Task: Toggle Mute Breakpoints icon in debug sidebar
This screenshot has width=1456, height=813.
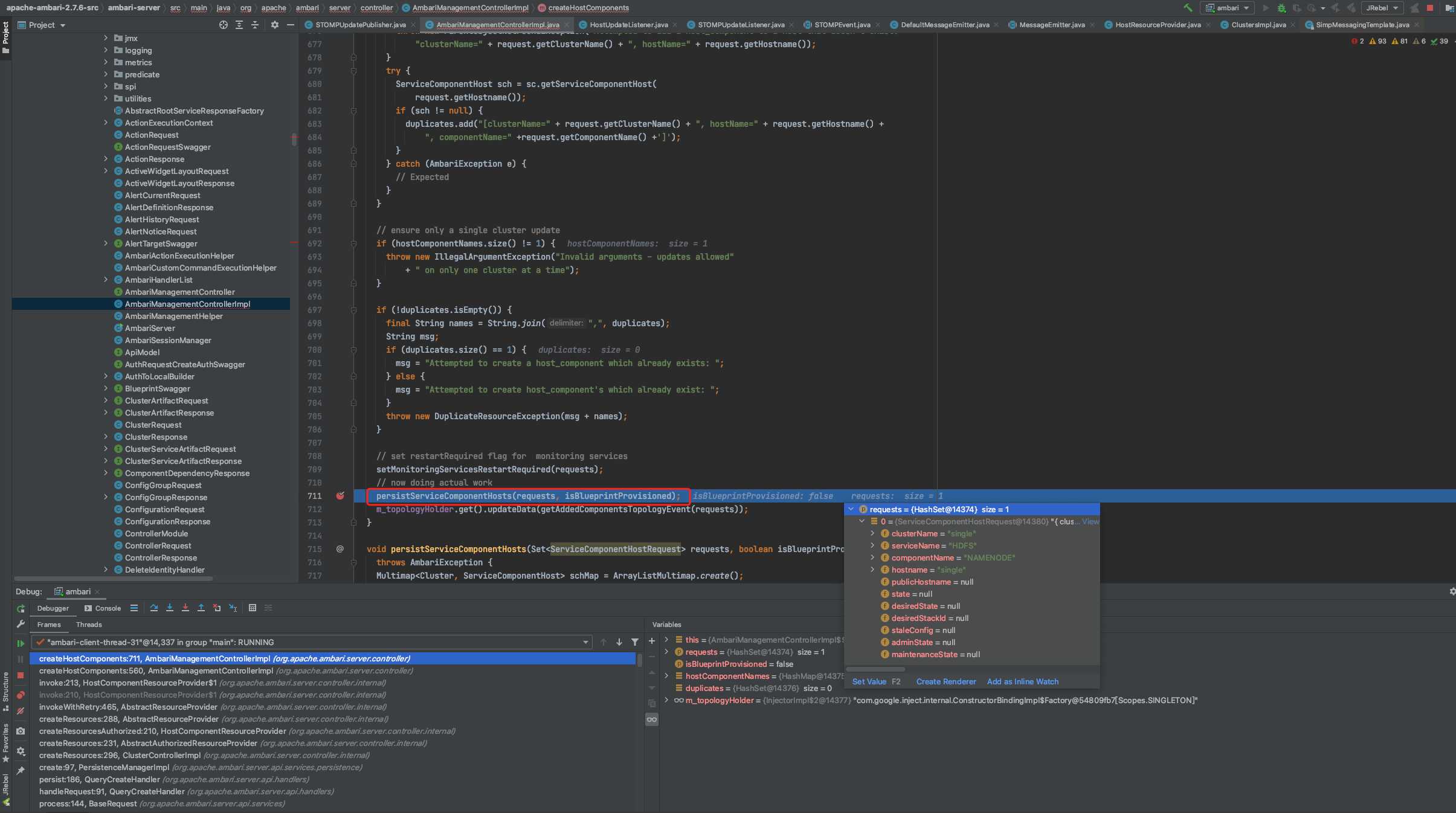Action: click(x=21, y=711)
